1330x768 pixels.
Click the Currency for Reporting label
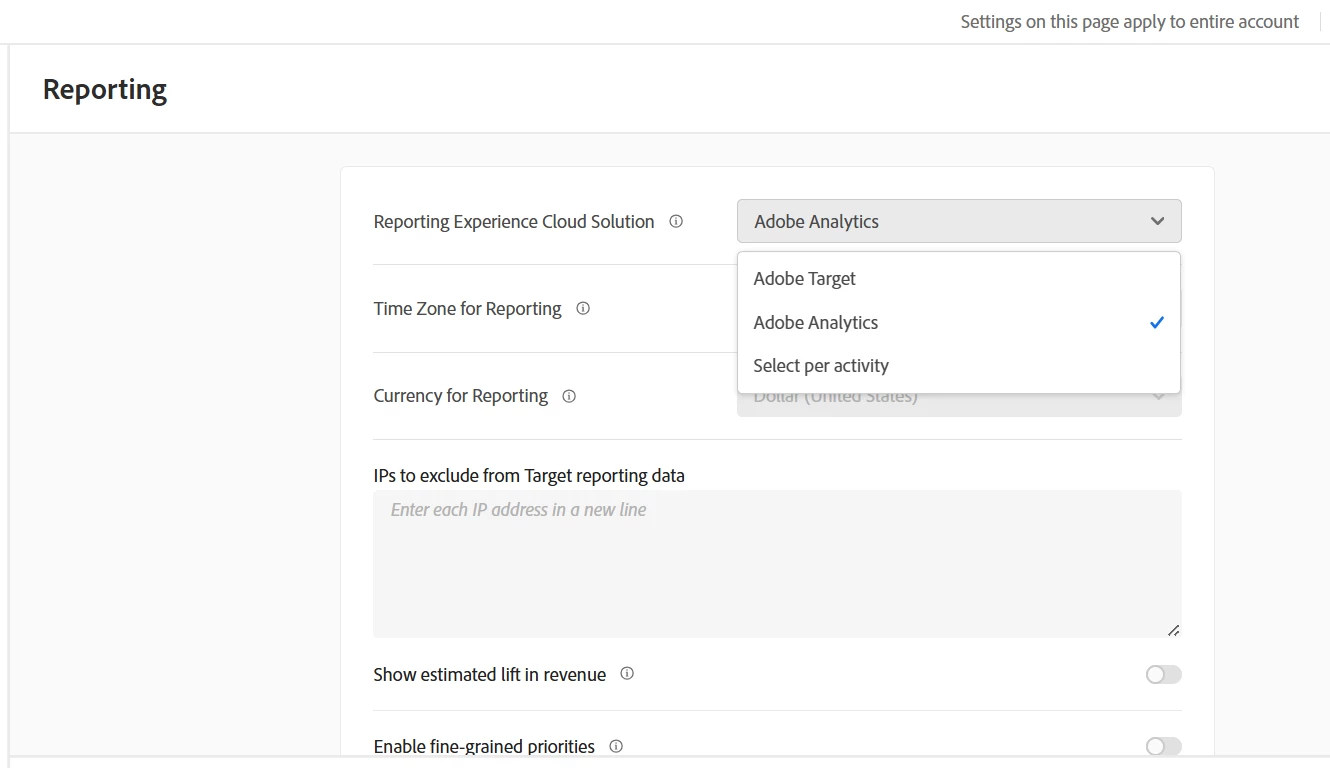460,396
